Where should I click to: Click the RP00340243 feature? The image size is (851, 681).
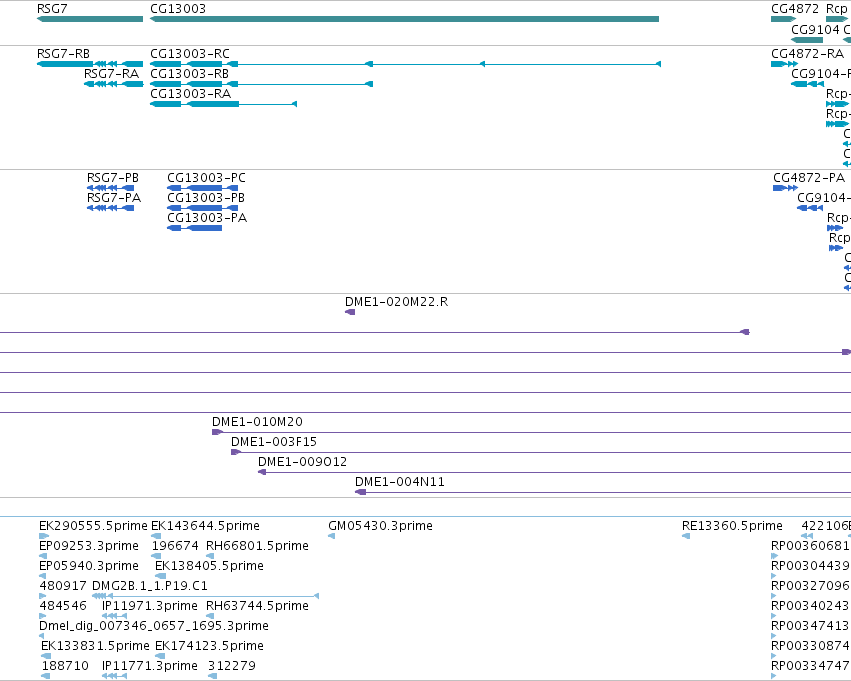pyautogui.click(x=774, y=616)
